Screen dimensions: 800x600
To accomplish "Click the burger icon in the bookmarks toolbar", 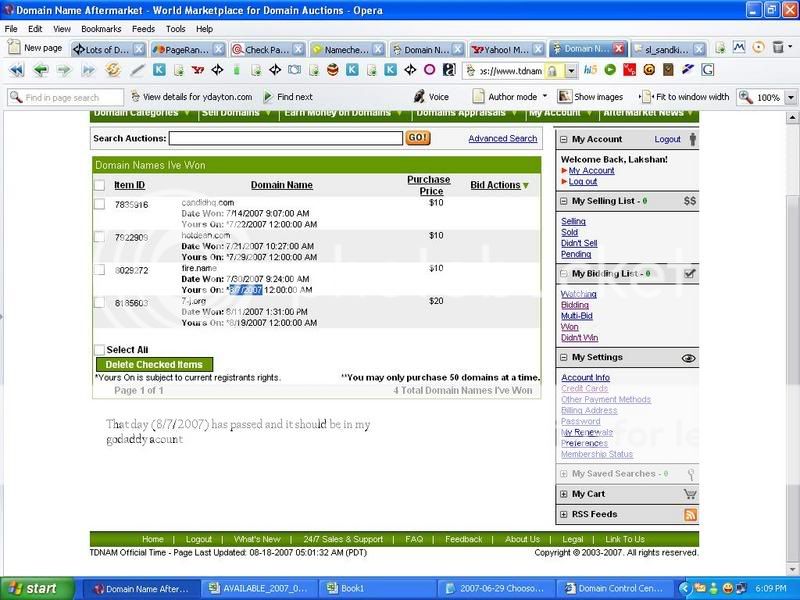I will 333,70.
